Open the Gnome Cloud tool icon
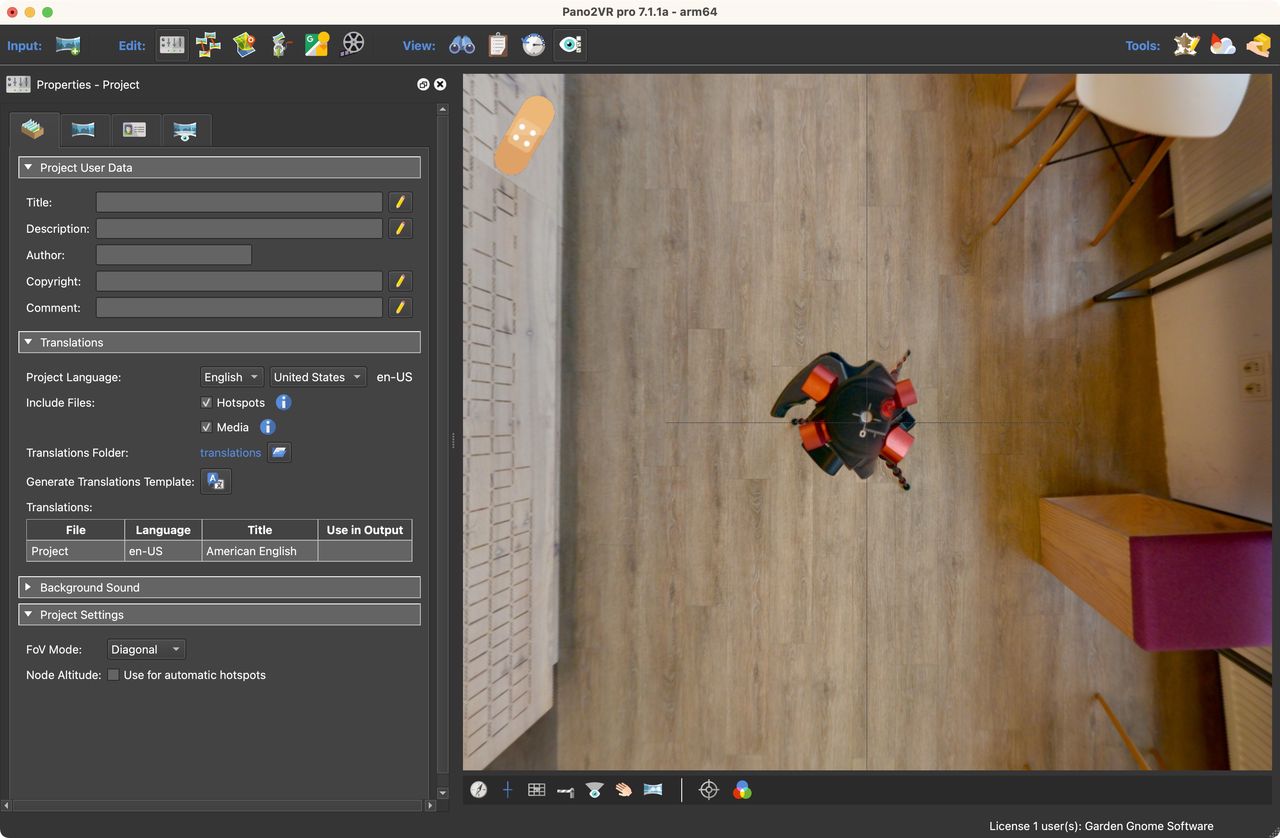 [x=1222, y=45]
